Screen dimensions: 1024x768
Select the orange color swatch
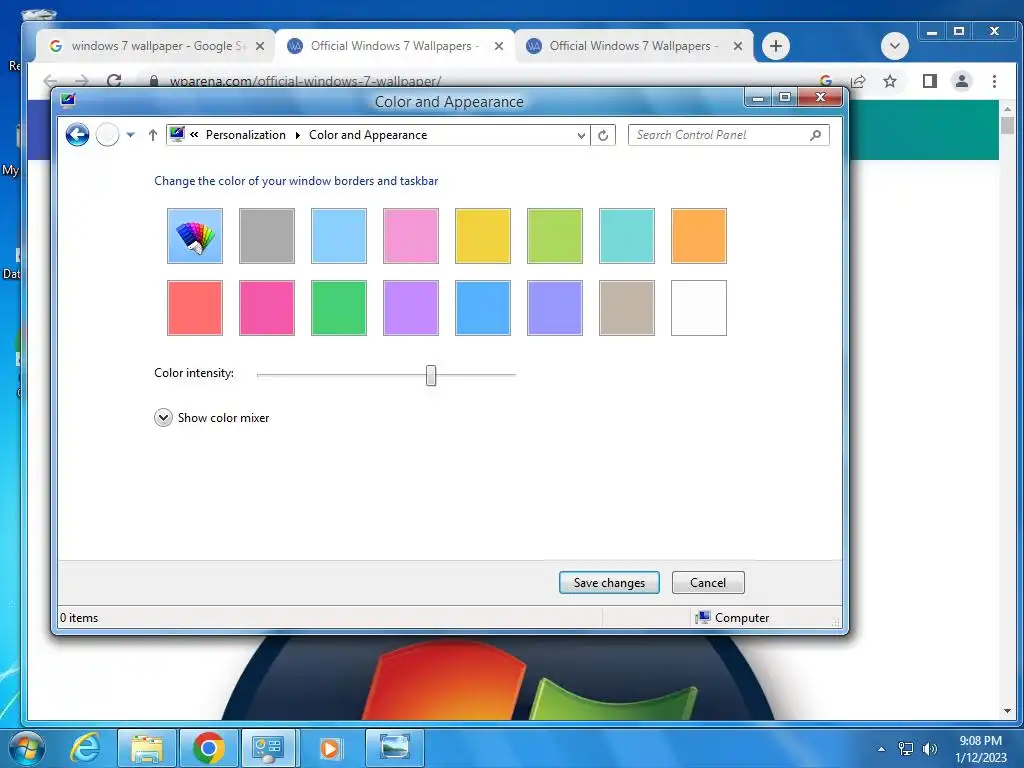699,236
